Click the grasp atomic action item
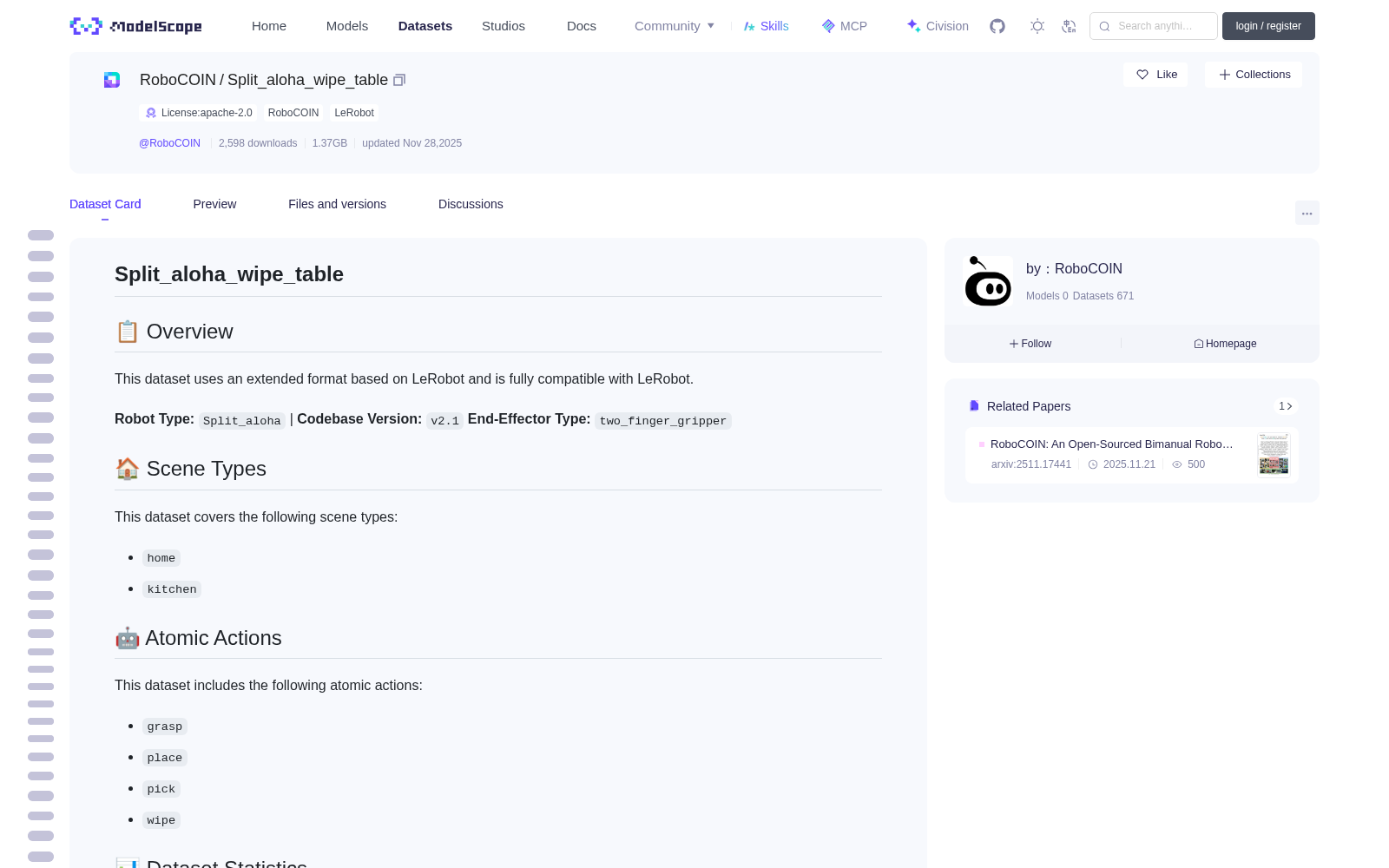Image resolution: width=1389 pixels, height=868 pixels. pyautogui.click(x=165, y=727)
